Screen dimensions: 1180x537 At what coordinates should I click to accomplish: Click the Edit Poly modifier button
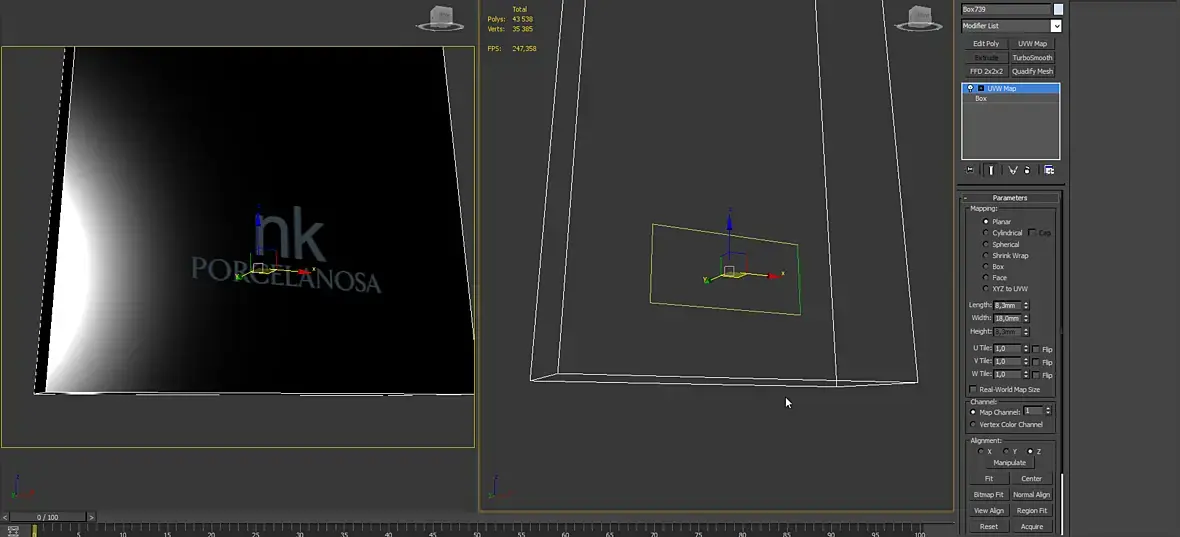click(986, 44)
